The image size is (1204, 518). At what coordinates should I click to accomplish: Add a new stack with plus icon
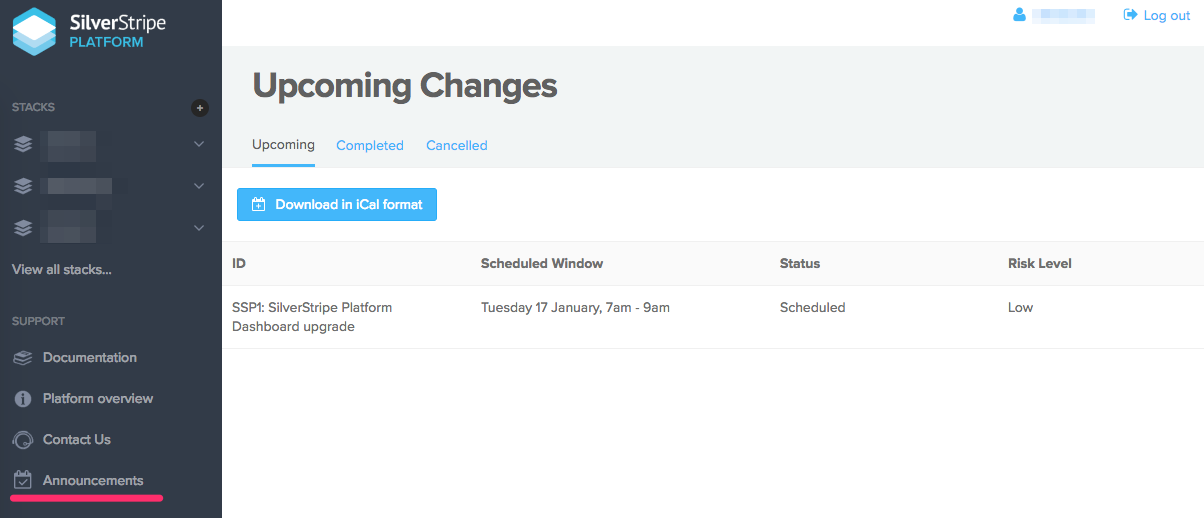(x=200, y=107)
